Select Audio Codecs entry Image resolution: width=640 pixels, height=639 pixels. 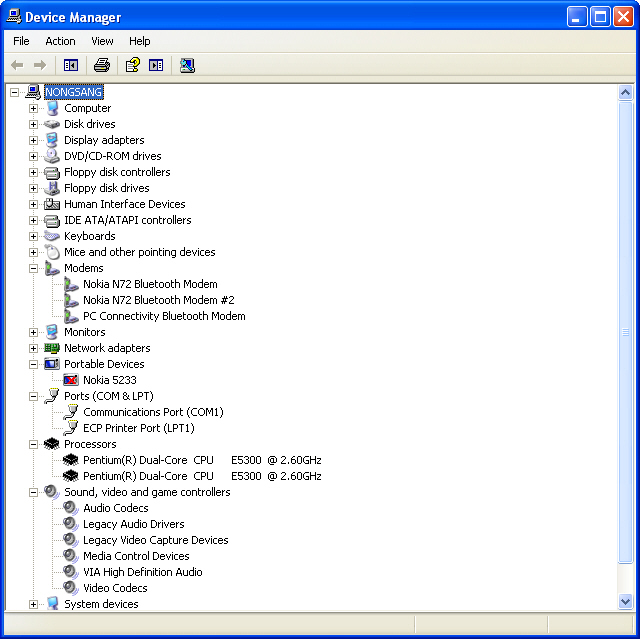[116, 508]
